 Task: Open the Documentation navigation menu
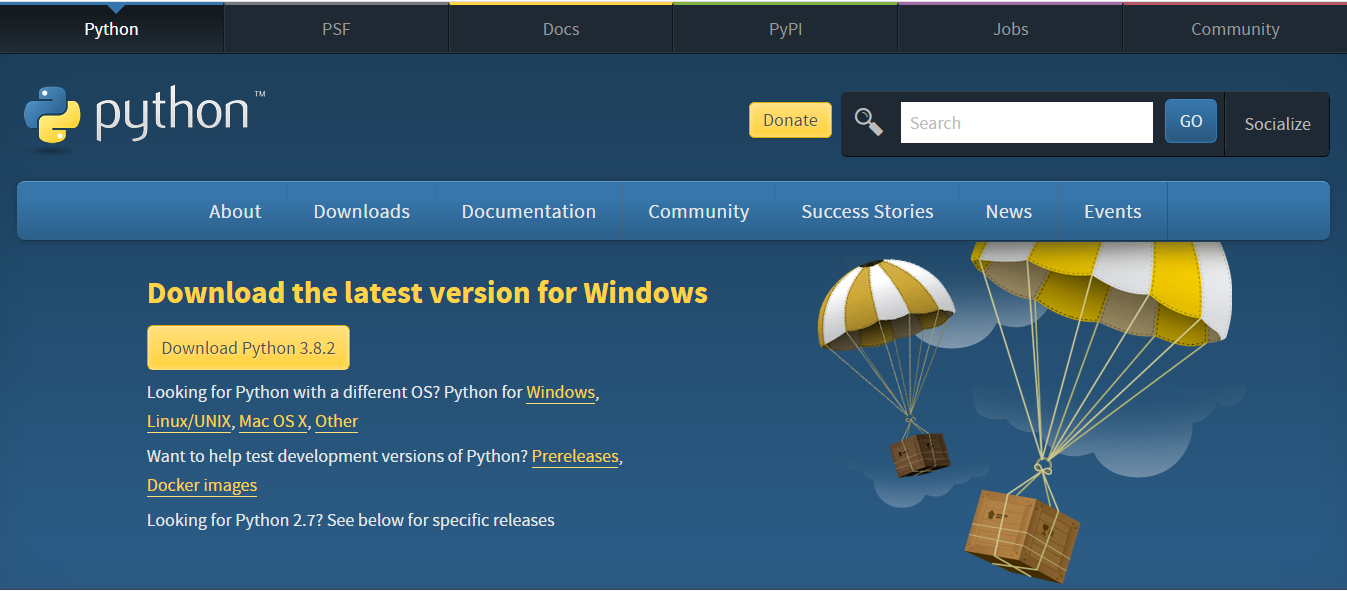(529, 211)
